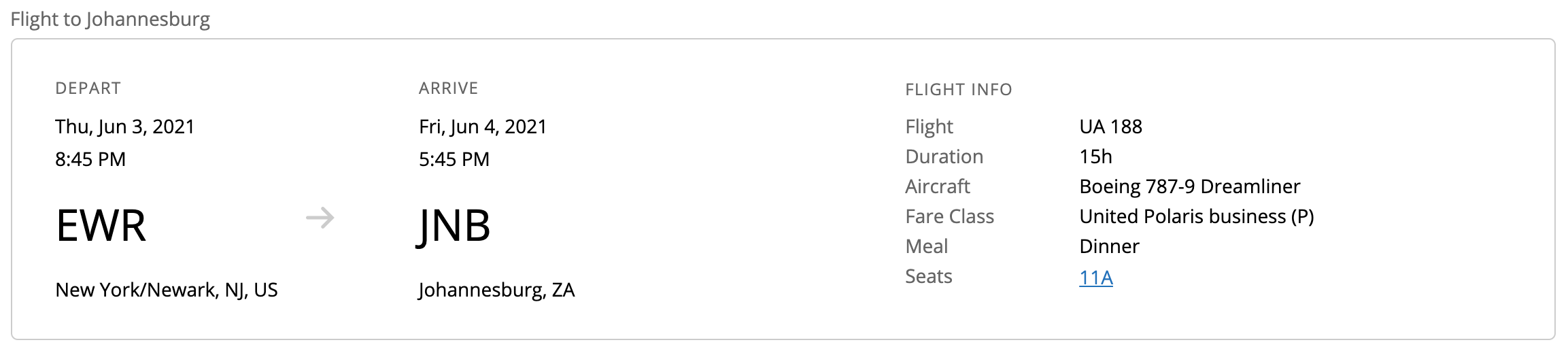This screenshot has width=1568, height=351.
Task: Click the New York/Newark, NJ, US text
Action: [x=167, y=290]
